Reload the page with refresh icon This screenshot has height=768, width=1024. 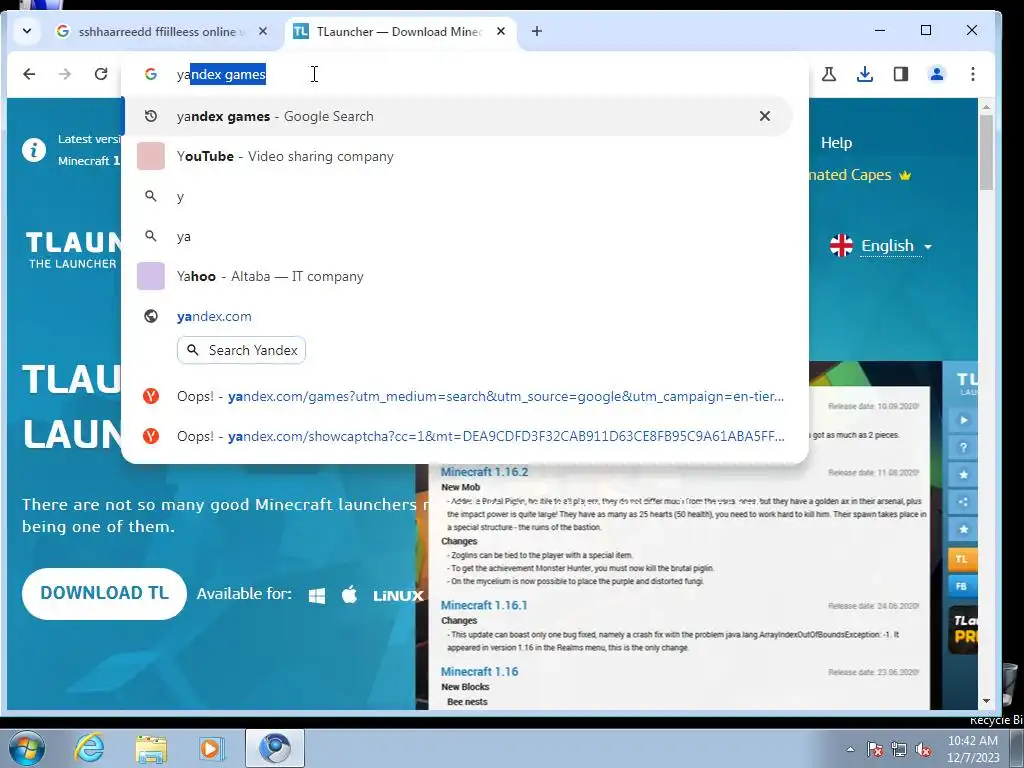(101, 74)
